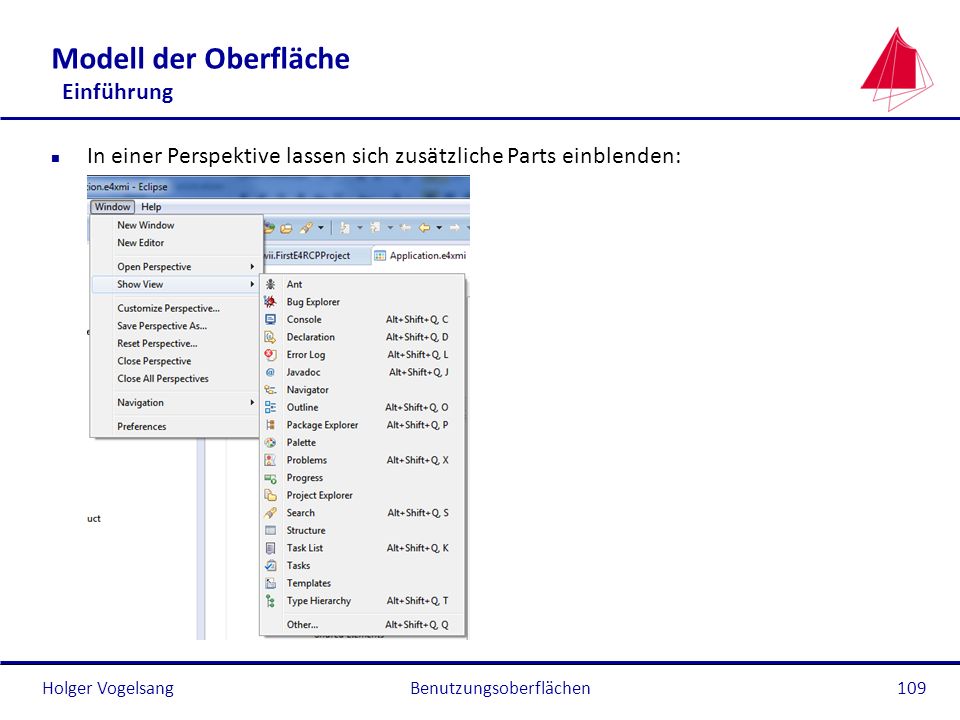Click the Outline view icon
The width and height of the screenshot is (960, 720).
[x=271, y=407]
